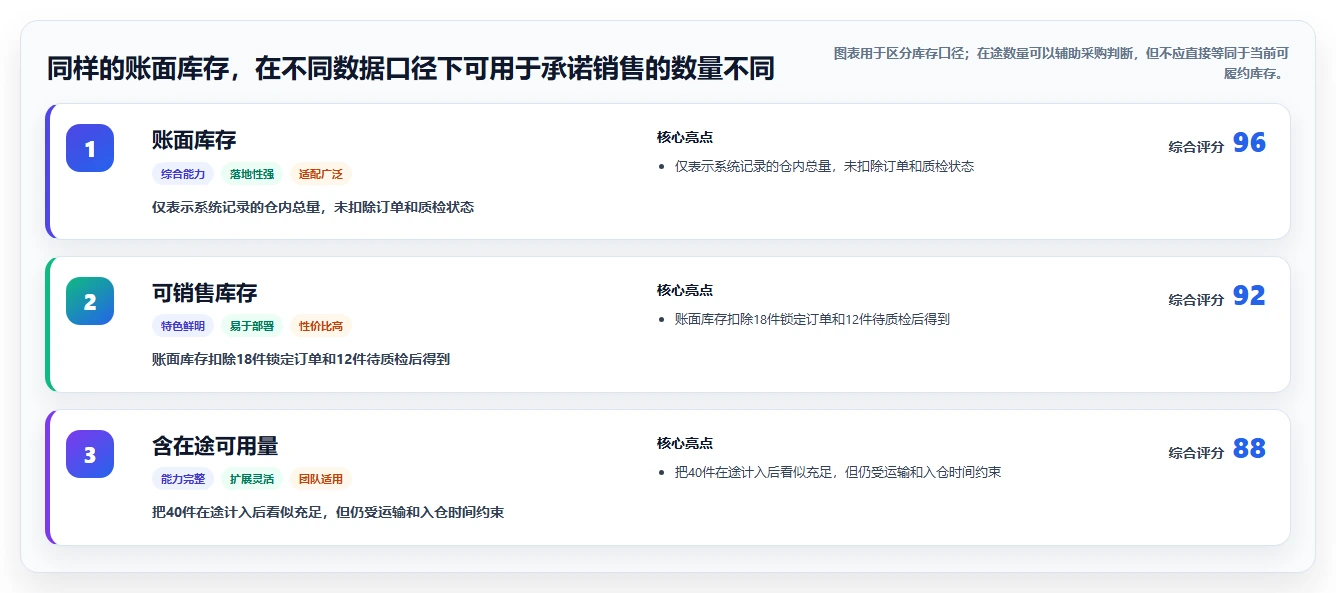The image size is (1336, 593).
Task: Select the 账面库存 card title
Action: coord(194,139)
